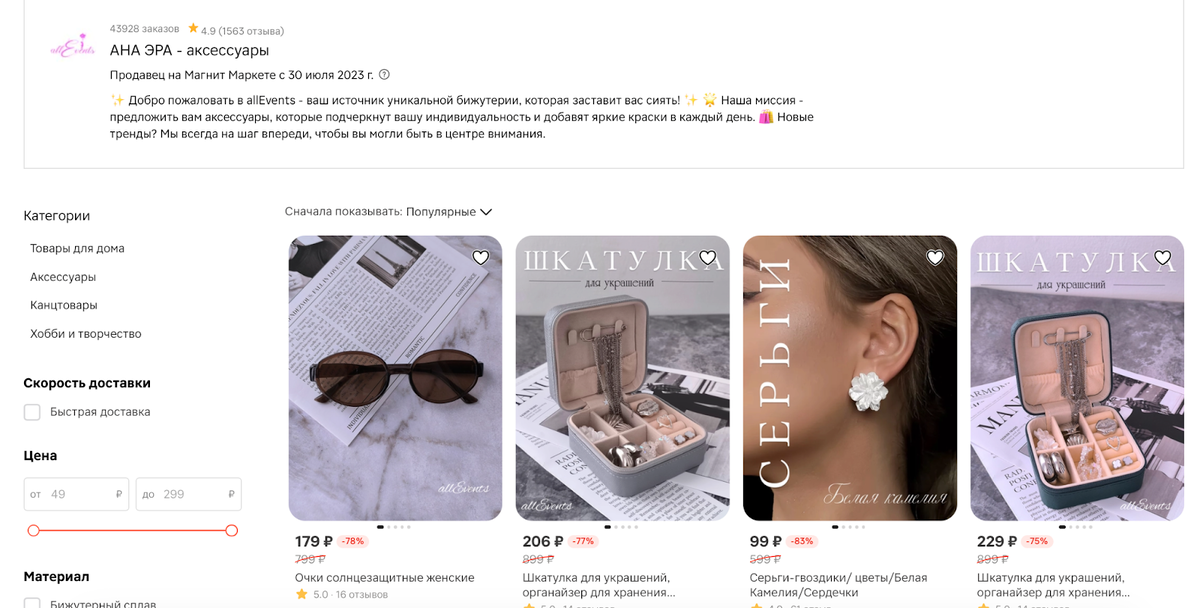Click the sort dropdown chevron arrow
The image size is (1200, 608).
coord(486,212)
